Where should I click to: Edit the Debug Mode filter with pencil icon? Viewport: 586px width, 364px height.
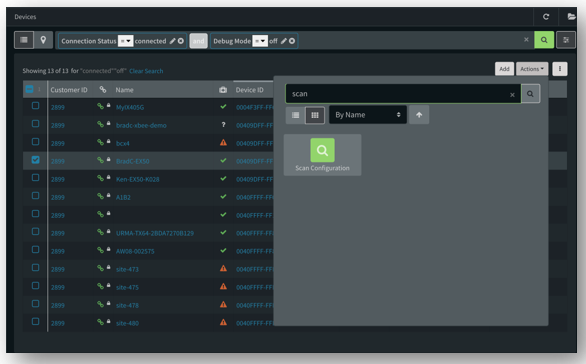284,41
